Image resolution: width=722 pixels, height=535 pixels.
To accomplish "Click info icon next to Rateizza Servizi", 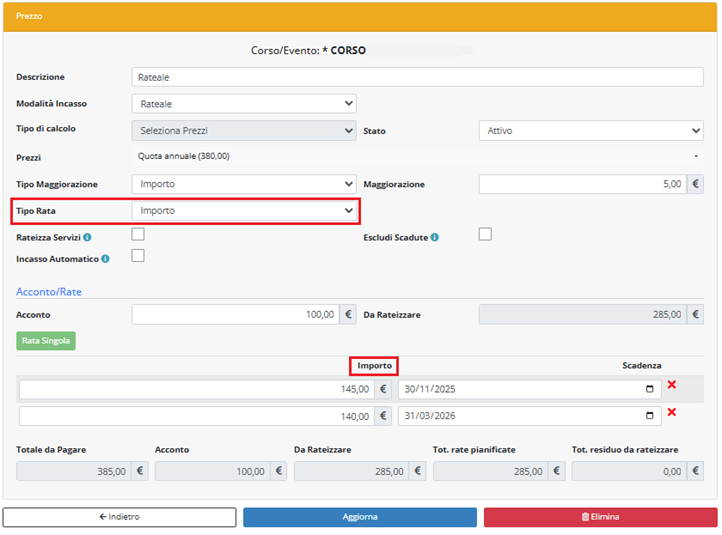I will (88, 238).
